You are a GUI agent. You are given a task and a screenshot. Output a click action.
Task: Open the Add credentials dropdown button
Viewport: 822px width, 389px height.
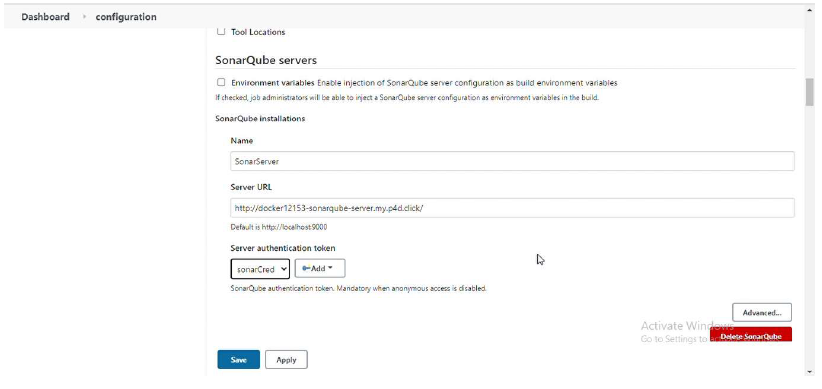[320, 268]
